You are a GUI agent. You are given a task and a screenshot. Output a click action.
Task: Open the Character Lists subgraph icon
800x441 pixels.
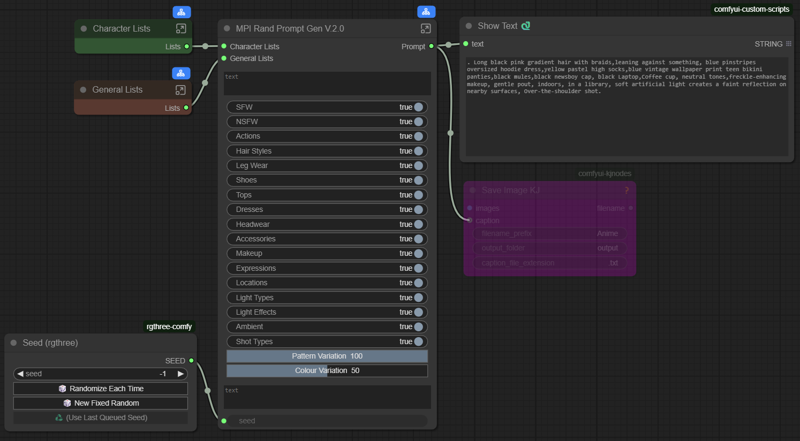tap(181, 29)
